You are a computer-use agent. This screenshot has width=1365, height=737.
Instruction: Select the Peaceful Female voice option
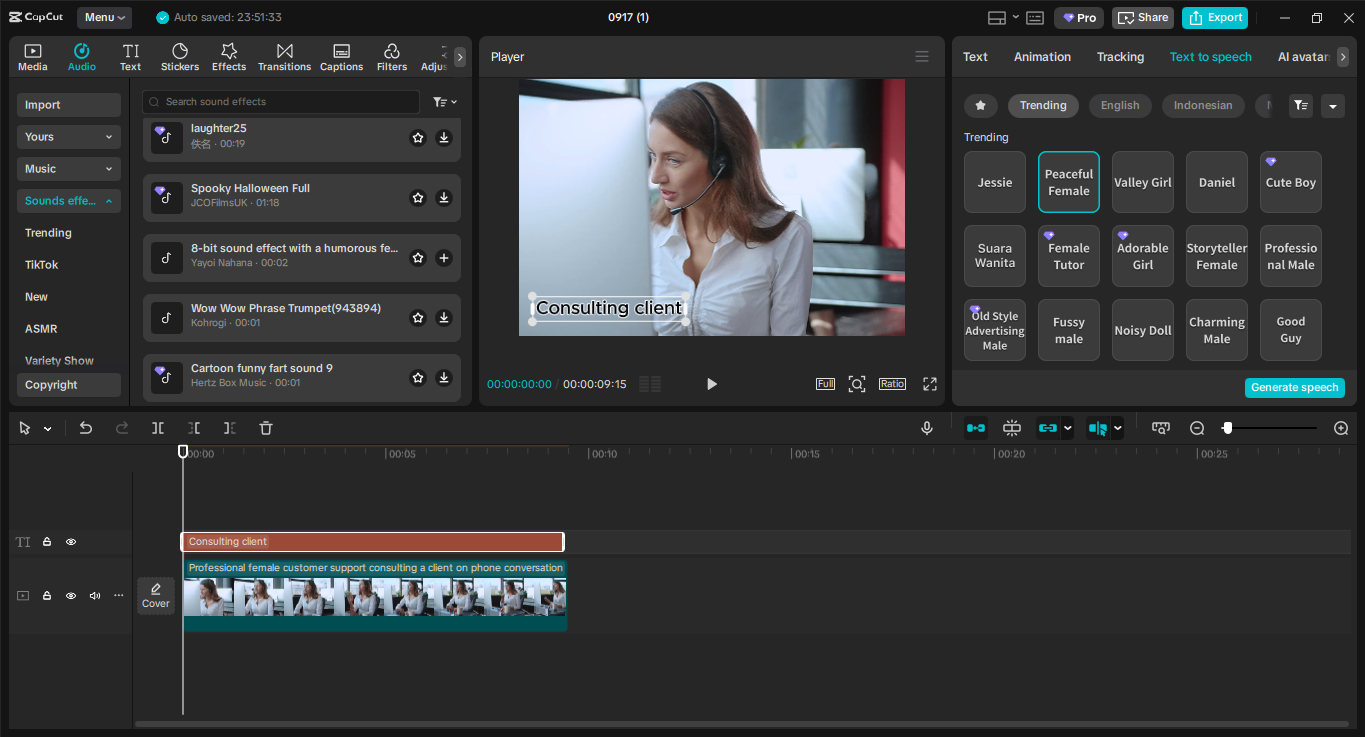[1068, 182]
